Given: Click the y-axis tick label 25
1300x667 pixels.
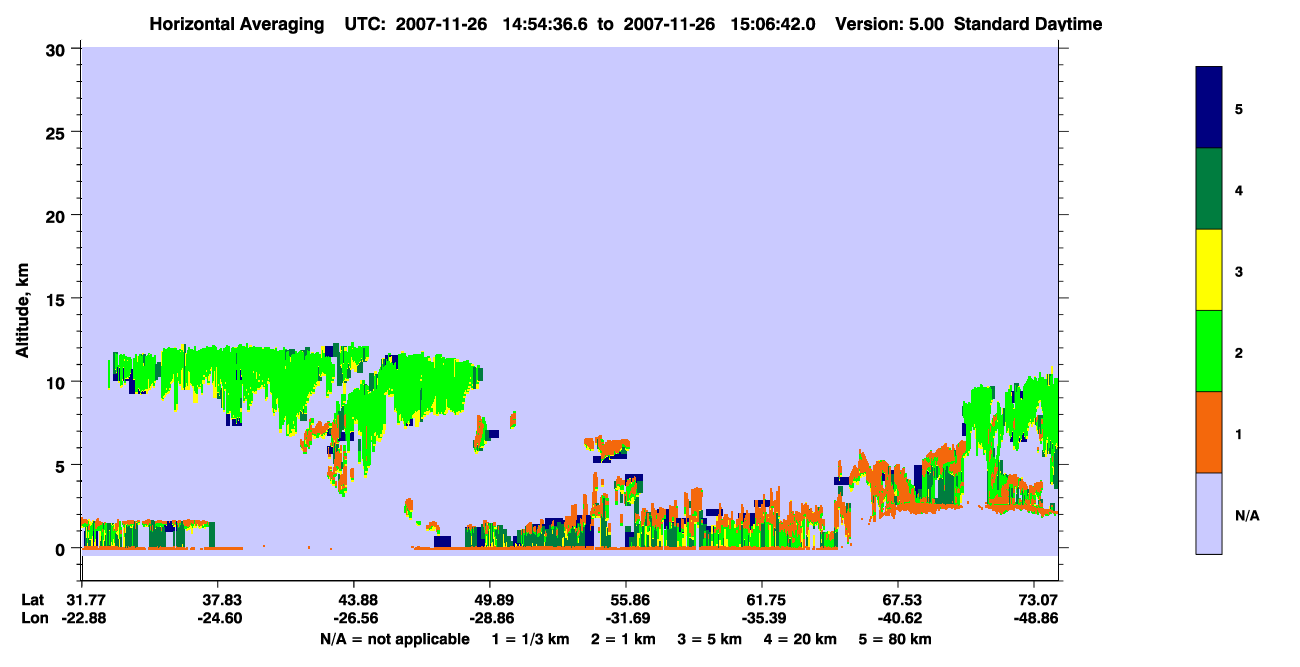Looking at the screenshot, I should (58, 132).
